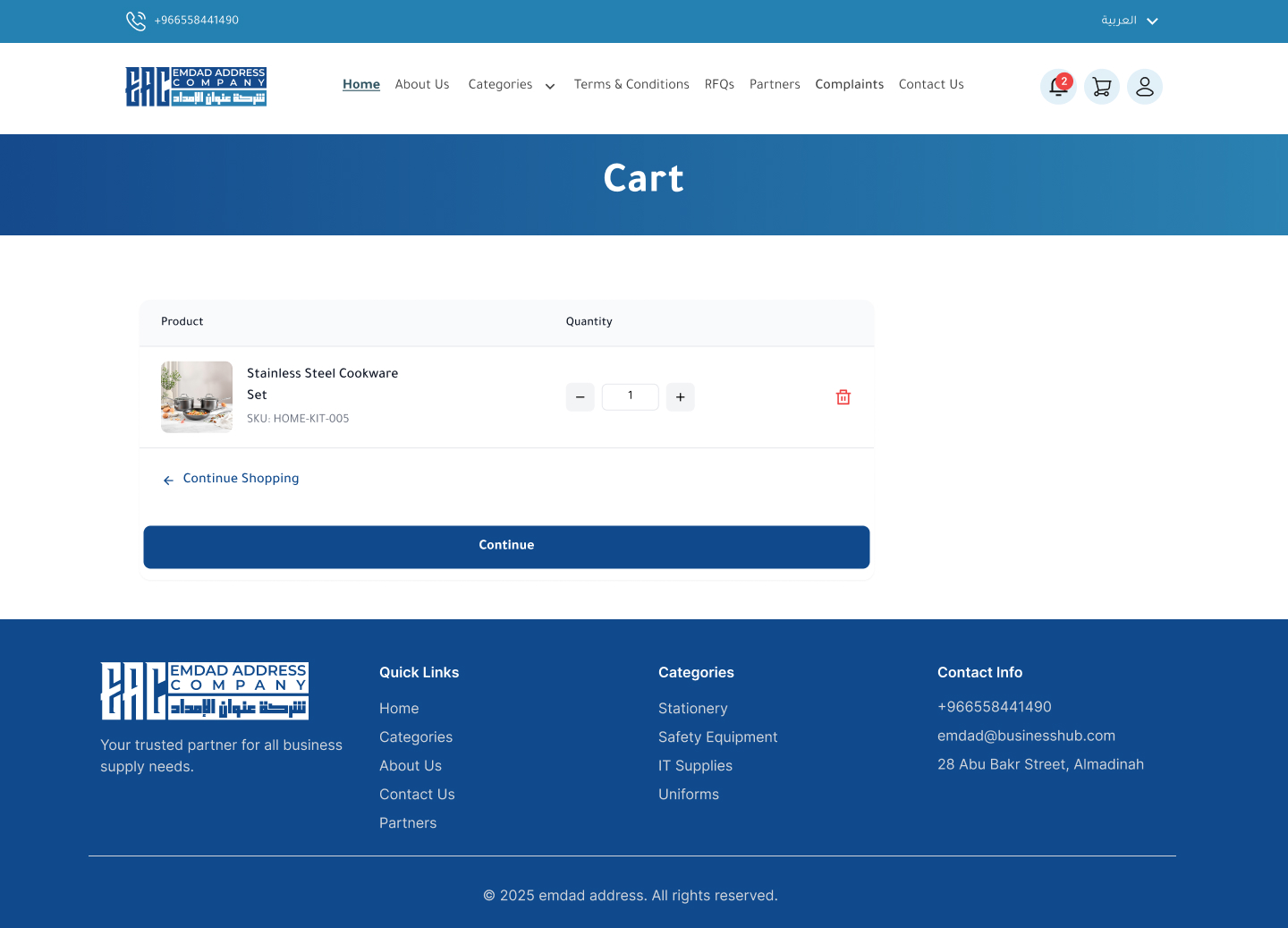Open Safety Equipment category in footer
The width and height of the screenshot is (1288, 928).
coord(717,737)
